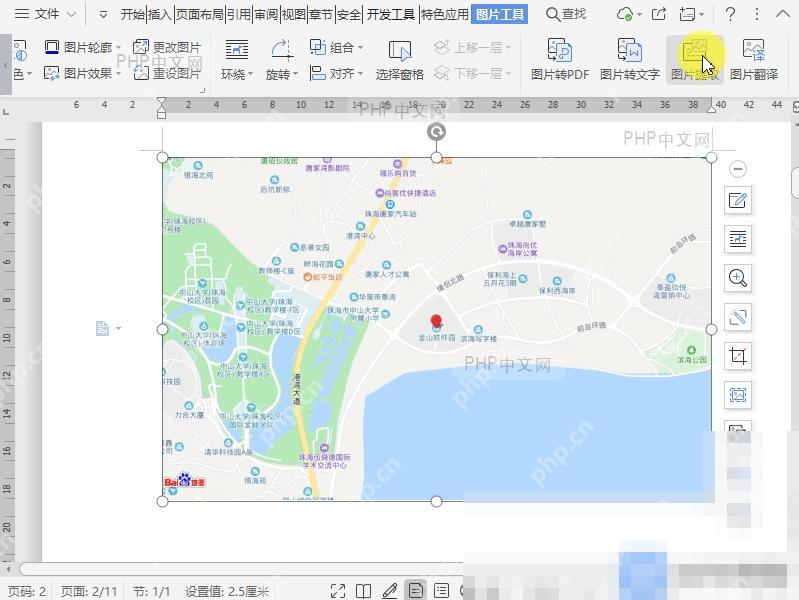Collapse the ribbon with the up chevron
The image size is (799, 600).
[783, 14]
